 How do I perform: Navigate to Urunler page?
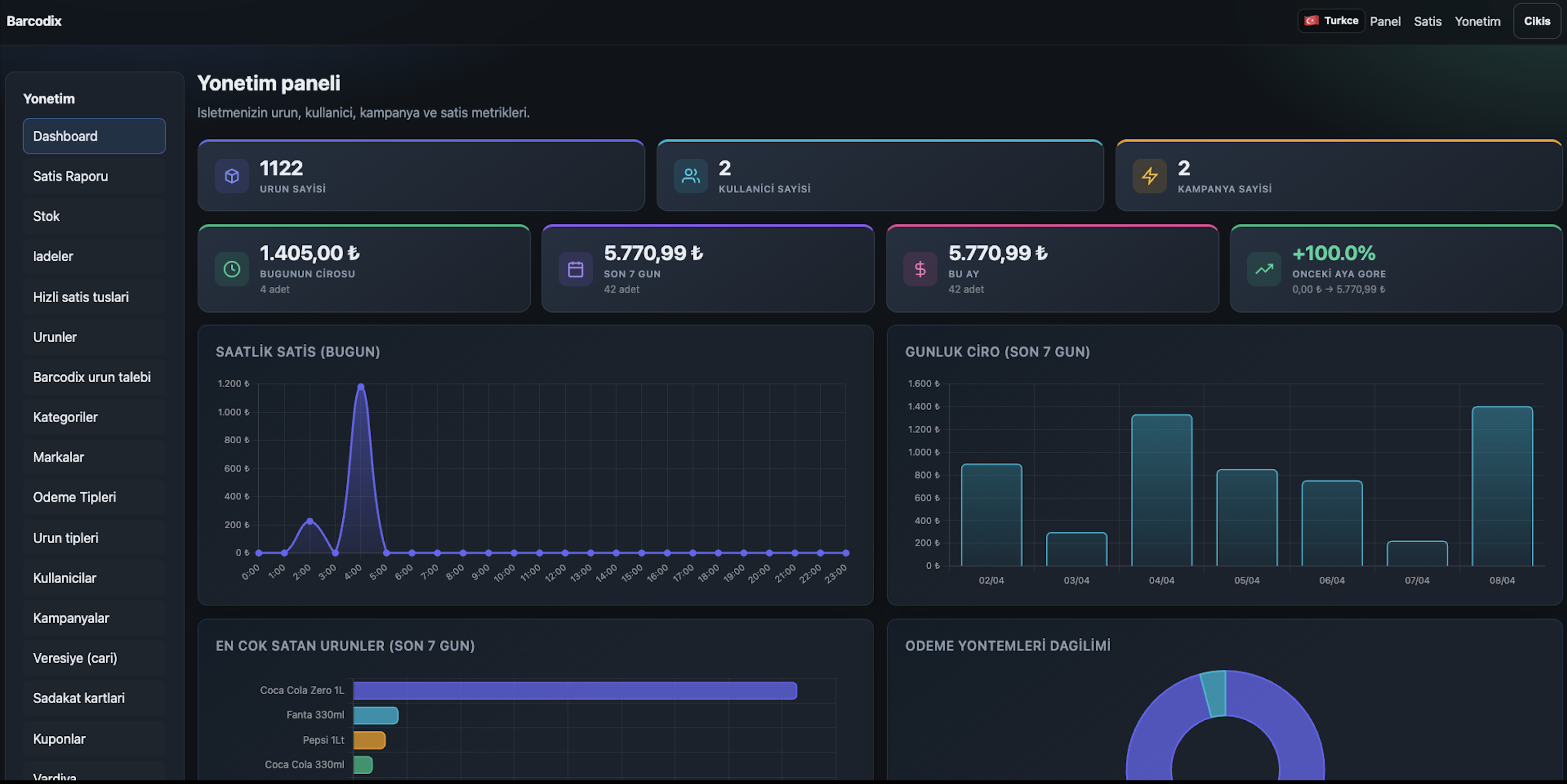[x=94, y=337]
